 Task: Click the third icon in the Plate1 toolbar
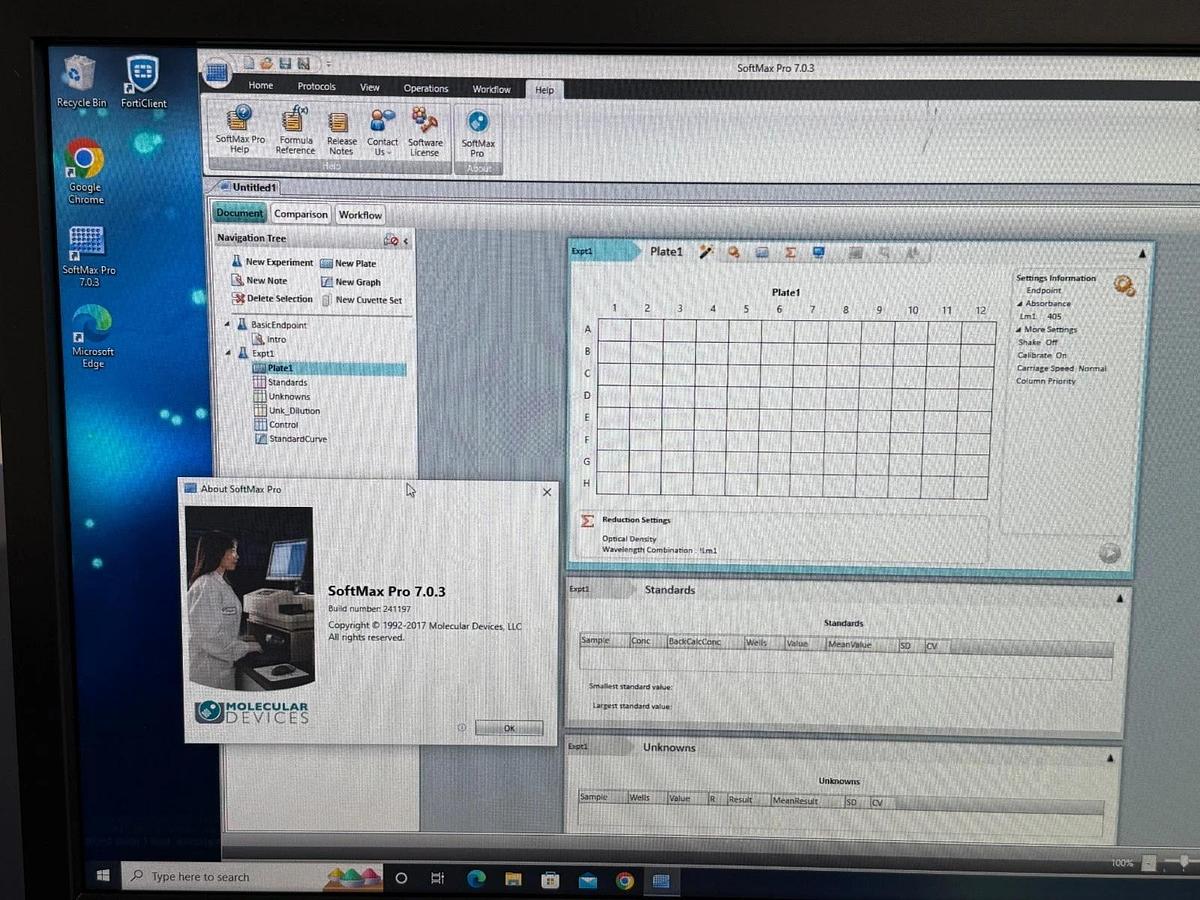click(x=762, y=253)
